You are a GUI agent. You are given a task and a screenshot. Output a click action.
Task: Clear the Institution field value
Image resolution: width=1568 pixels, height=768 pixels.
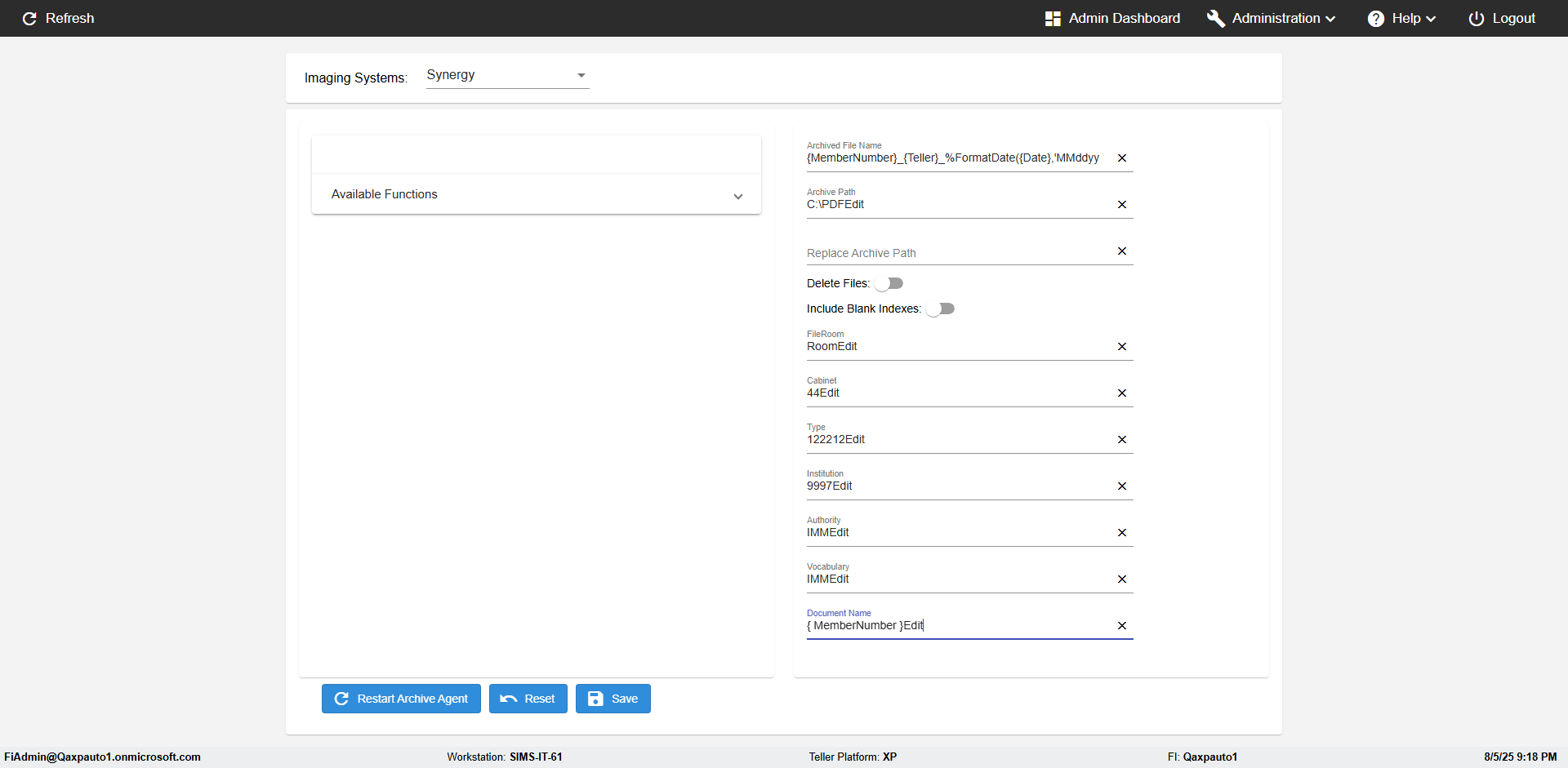tap(1122, 486)
